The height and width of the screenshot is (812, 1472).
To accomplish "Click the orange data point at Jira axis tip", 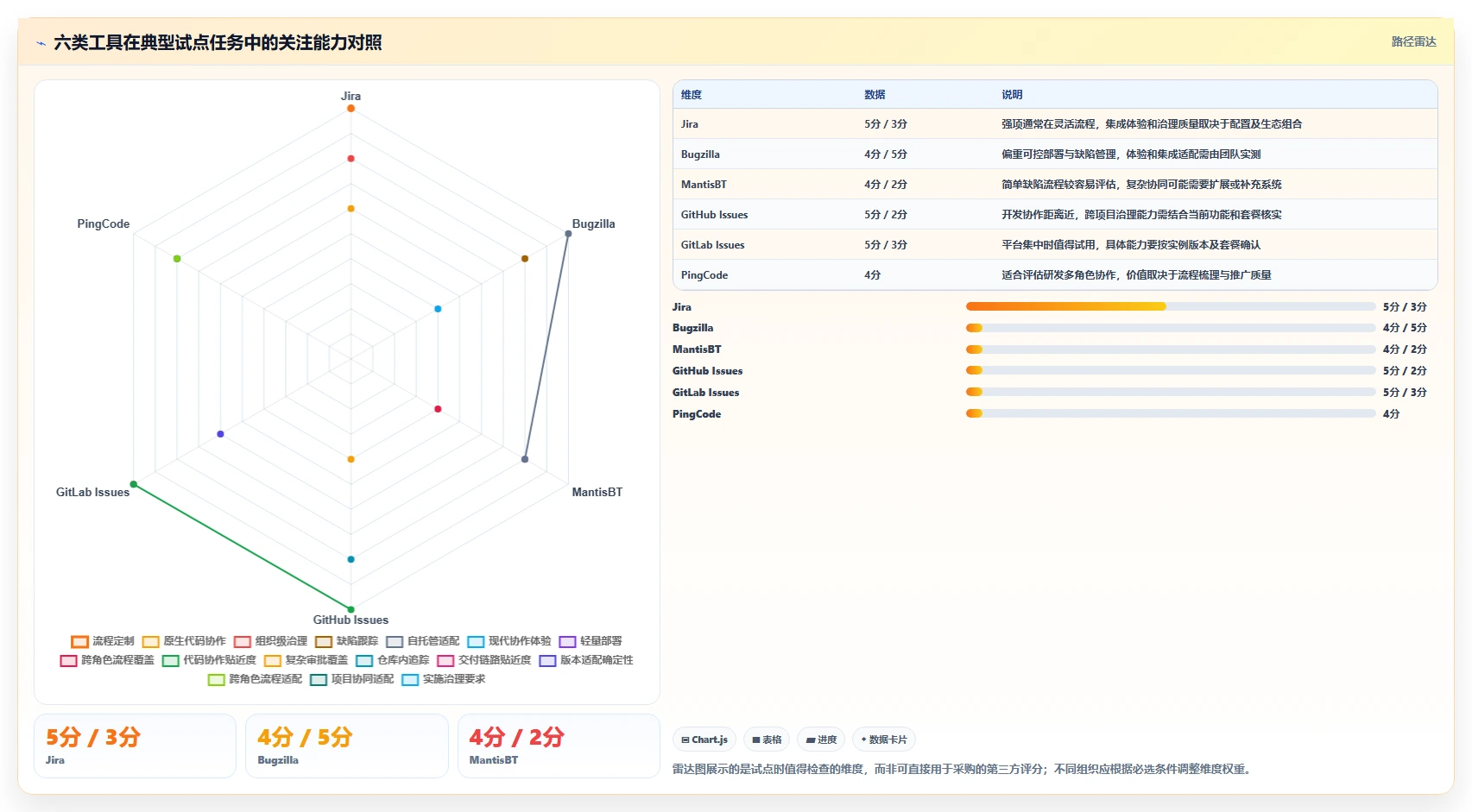I will pyautogui.click(x=351, y=109).
